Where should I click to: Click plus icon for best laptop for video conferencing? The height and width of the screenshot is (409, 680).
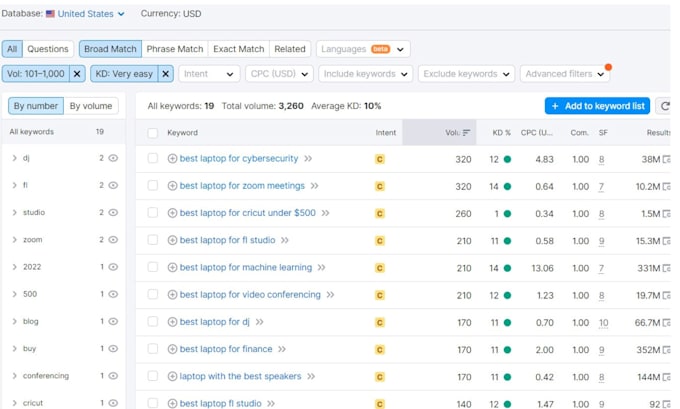point(172,295)
